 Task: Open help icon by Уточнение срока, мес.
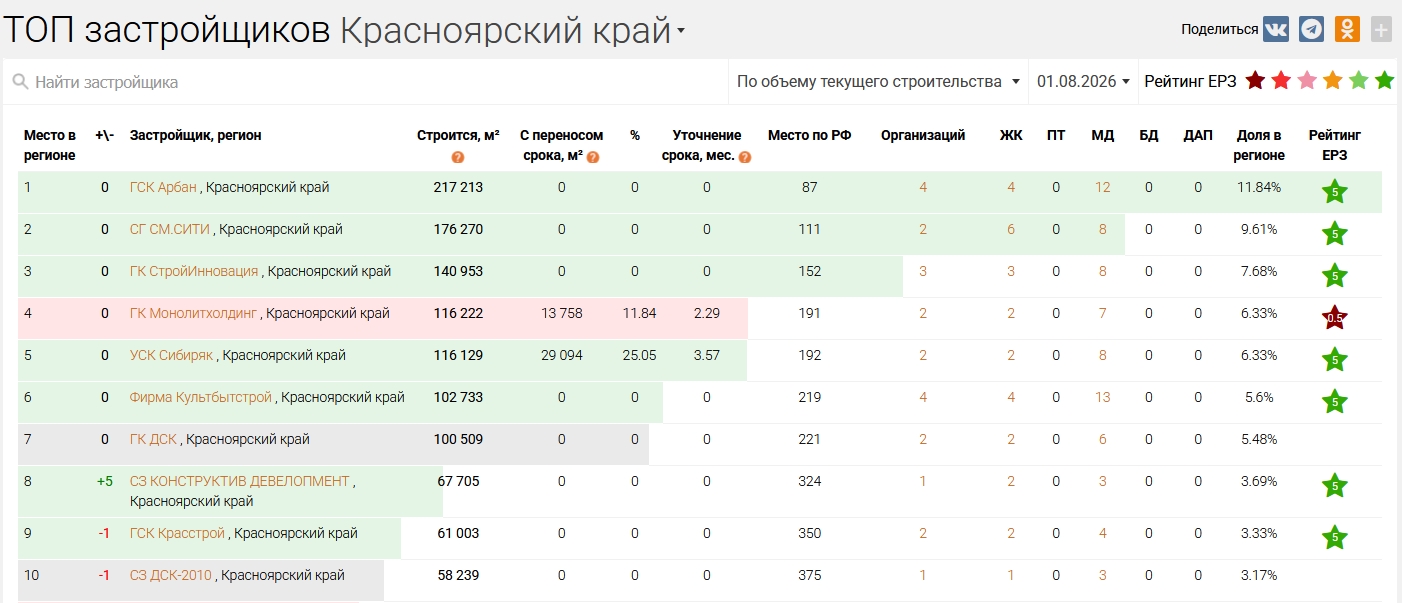745,157
